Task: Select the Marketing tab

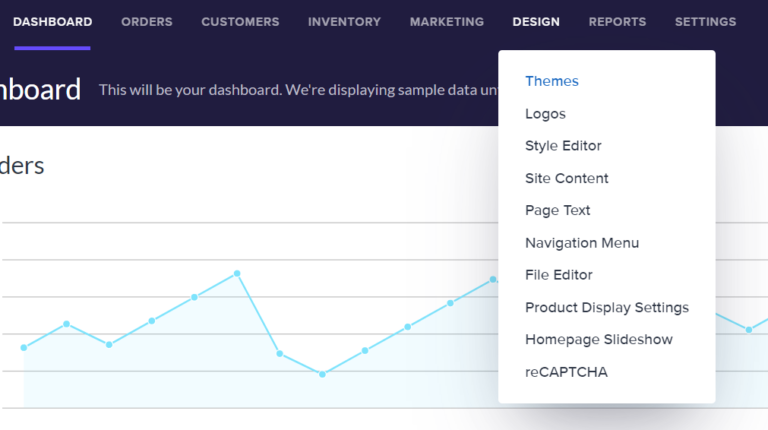Action: pos(446,22)
